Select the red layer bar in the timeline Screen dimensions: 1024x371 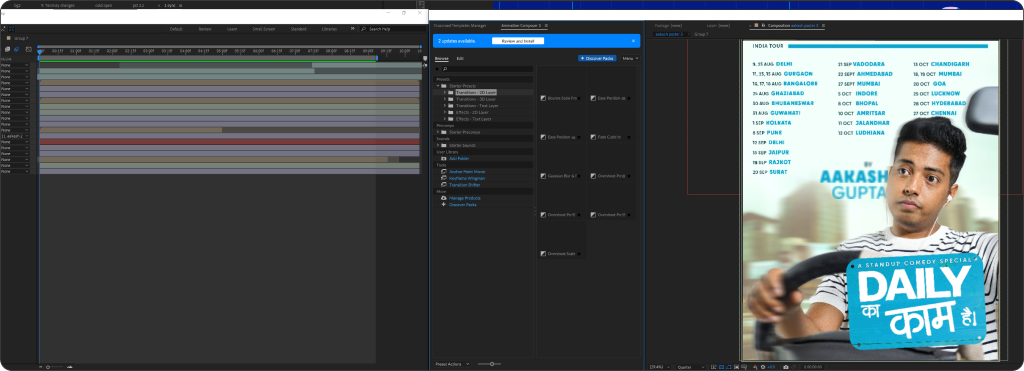pos(229,142)
